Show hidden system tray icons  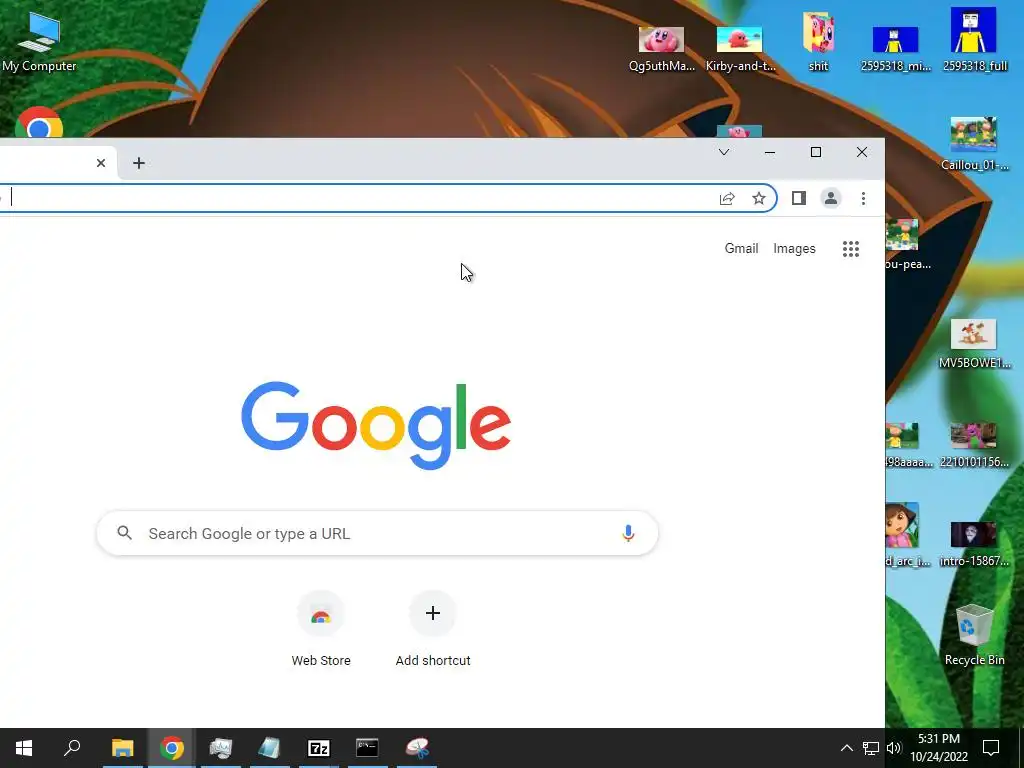click(846, 748)
